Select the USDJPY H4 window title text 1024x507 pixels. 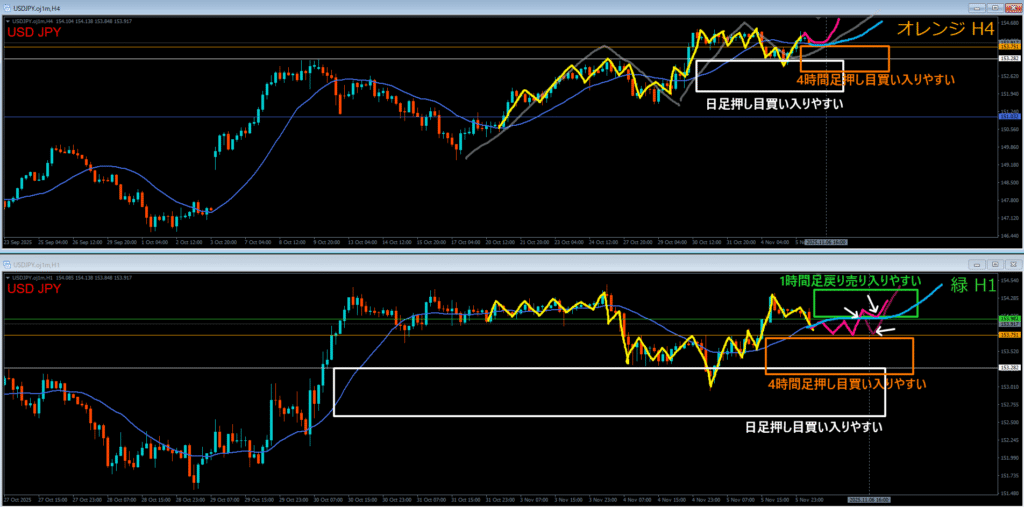37,8
